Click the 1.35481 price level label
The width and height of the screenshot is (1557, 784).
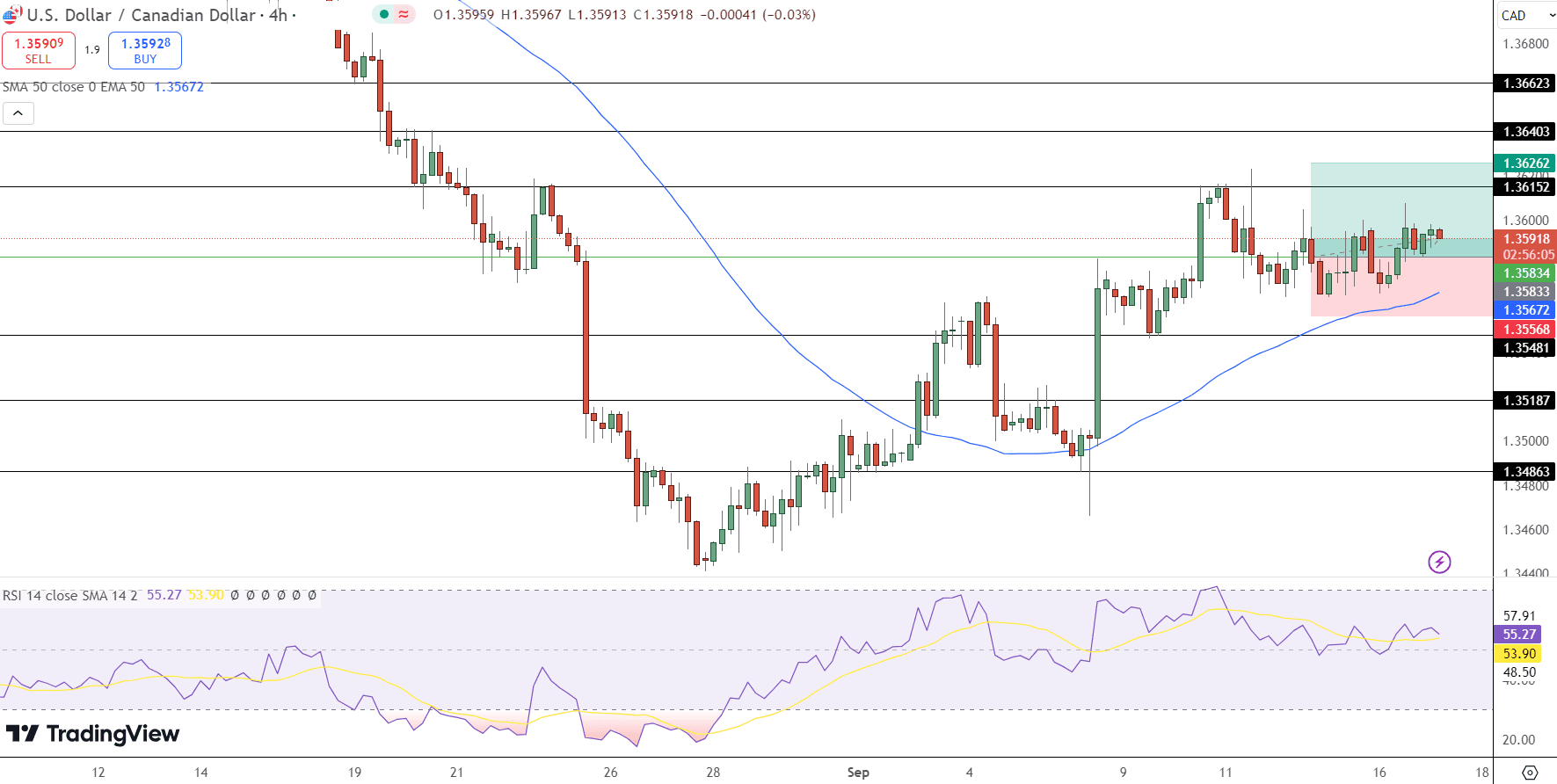tap(1525, 348)
